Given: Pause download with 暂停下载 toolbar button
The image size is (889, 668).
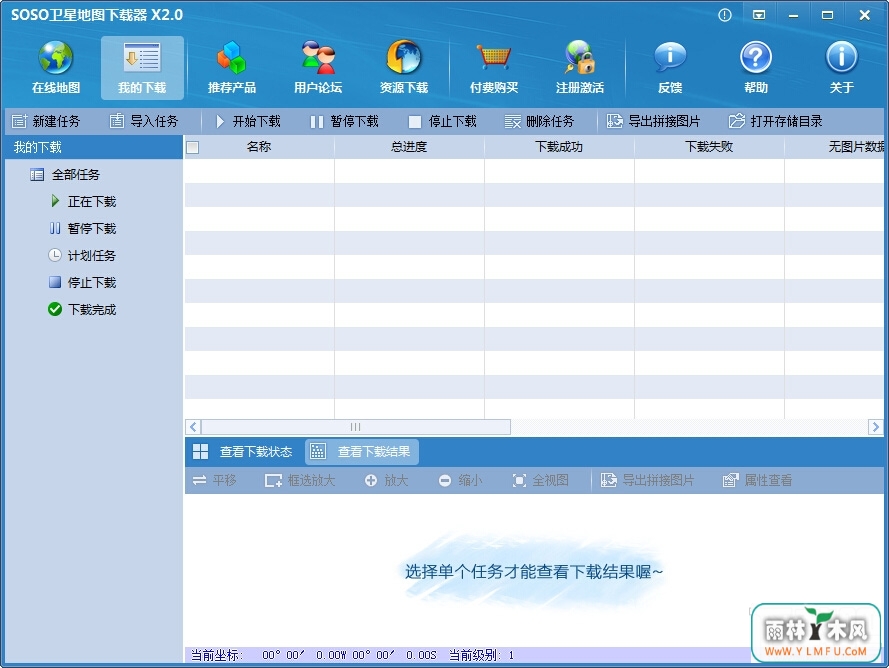Looking at the screenshot, I should coord(345,121).
